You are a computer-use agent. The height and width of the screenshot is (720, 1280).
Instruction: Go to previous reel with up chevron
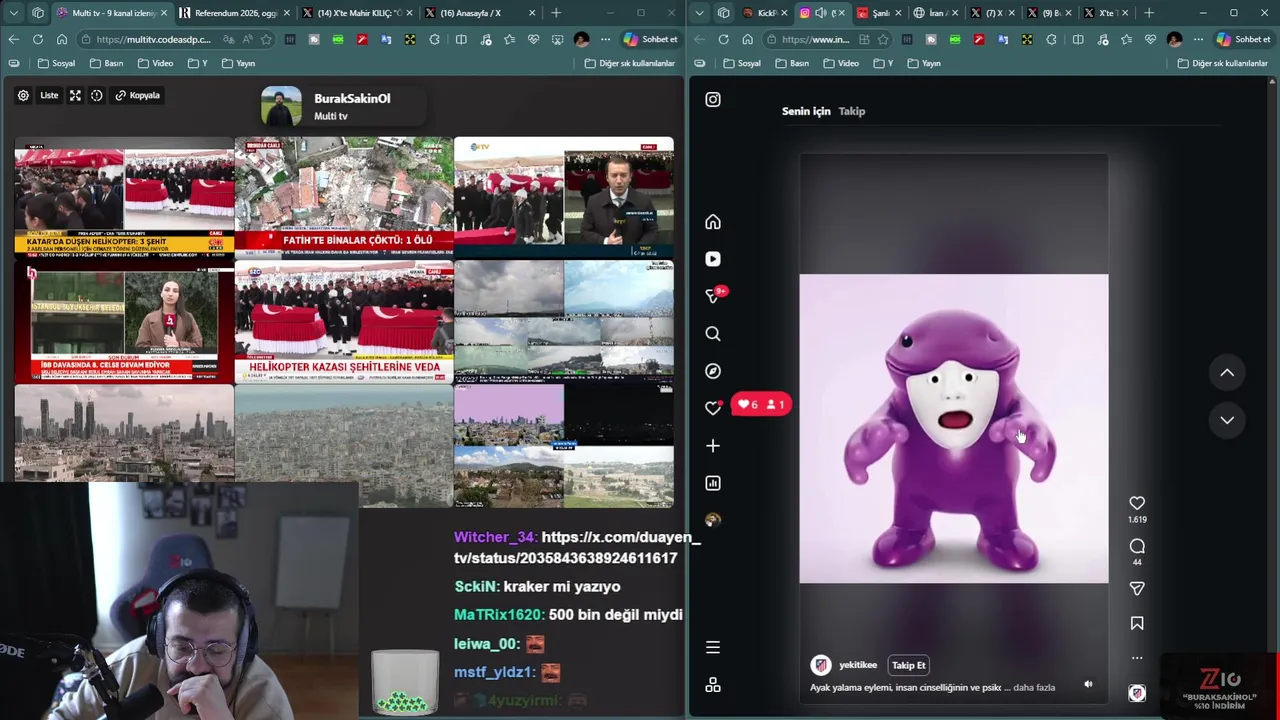click(x=1227, y=373)
